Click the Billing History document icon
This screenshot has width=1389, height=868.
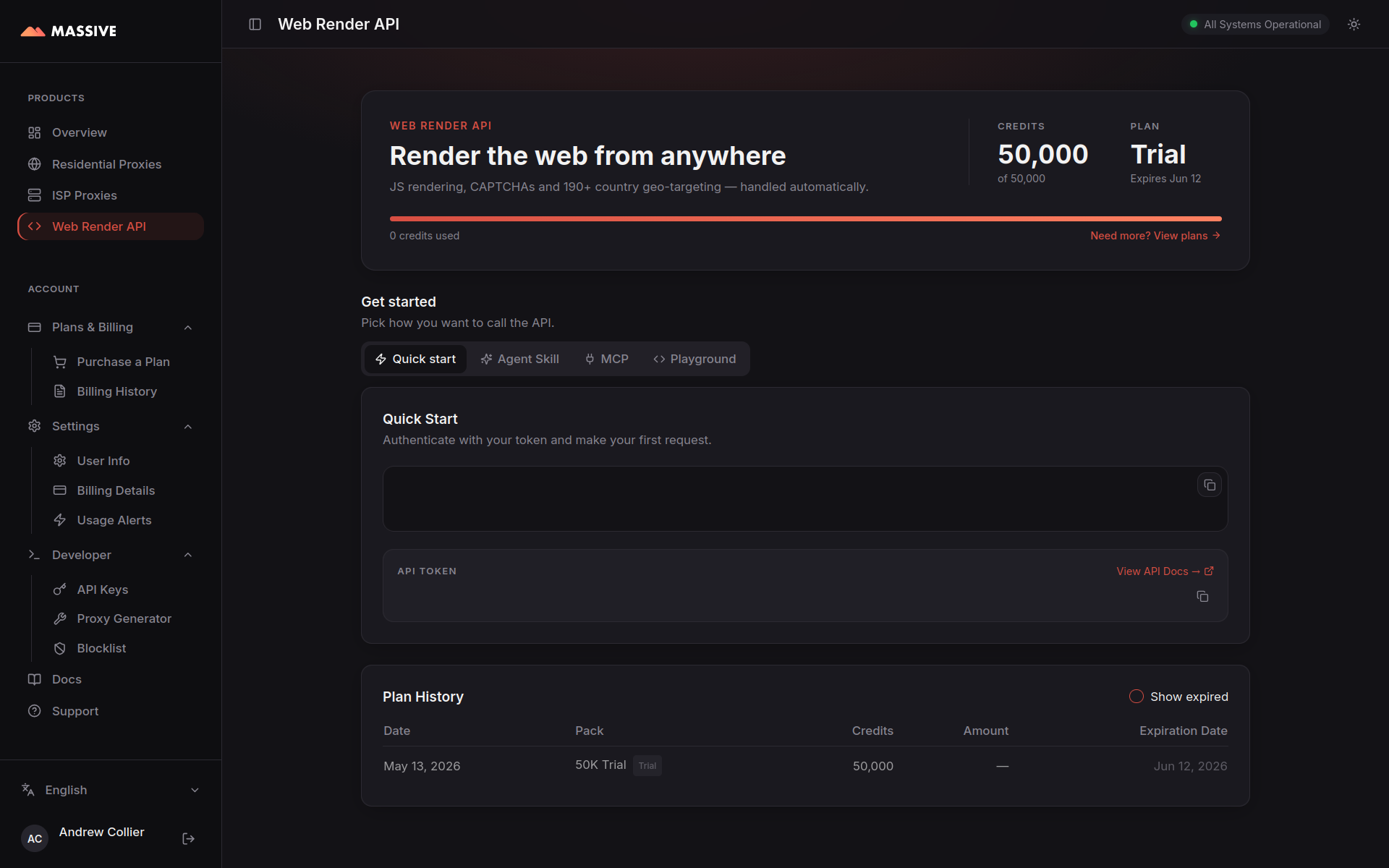[x=60, y=391]
